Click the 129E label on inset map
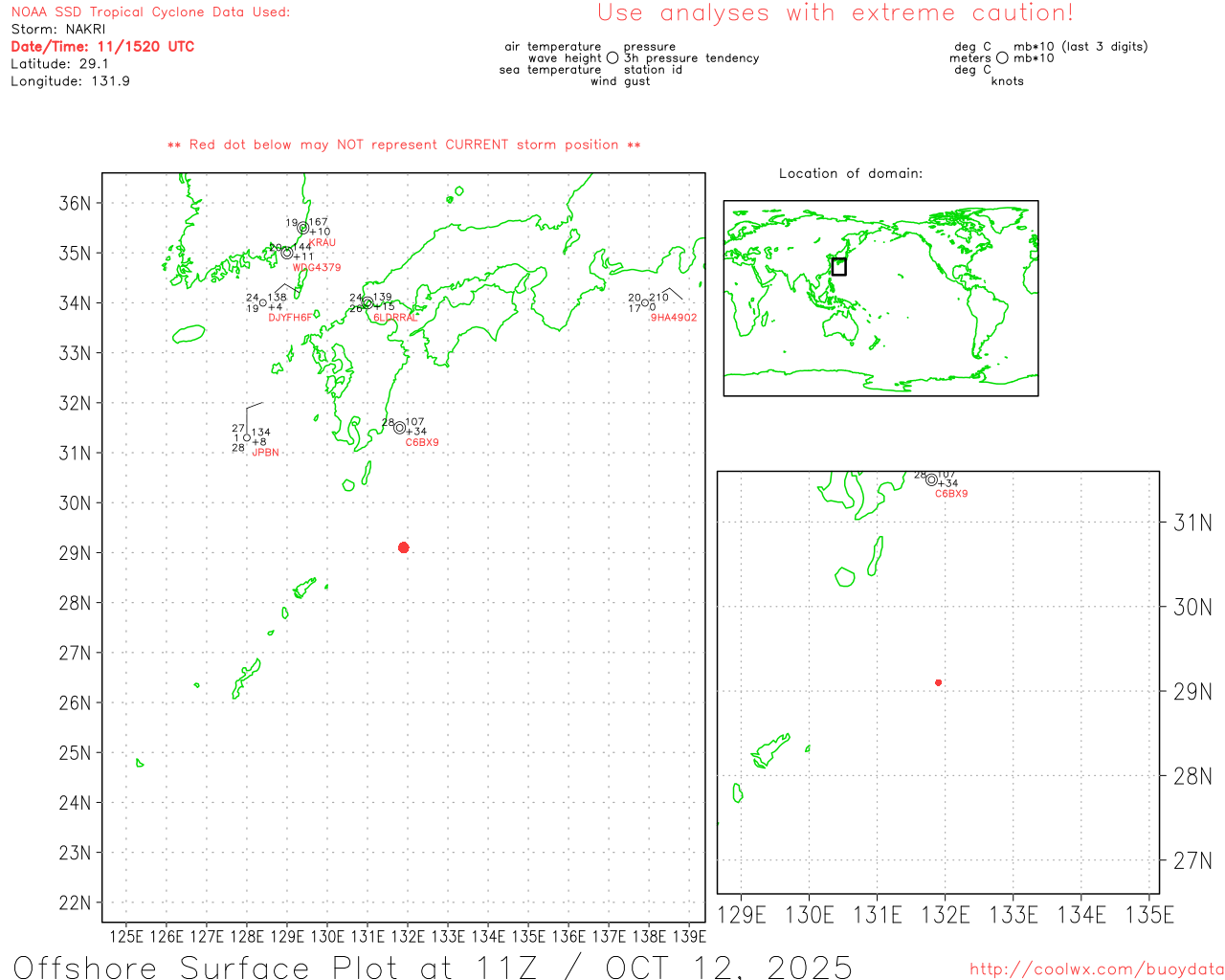 (x=742, y=915)
